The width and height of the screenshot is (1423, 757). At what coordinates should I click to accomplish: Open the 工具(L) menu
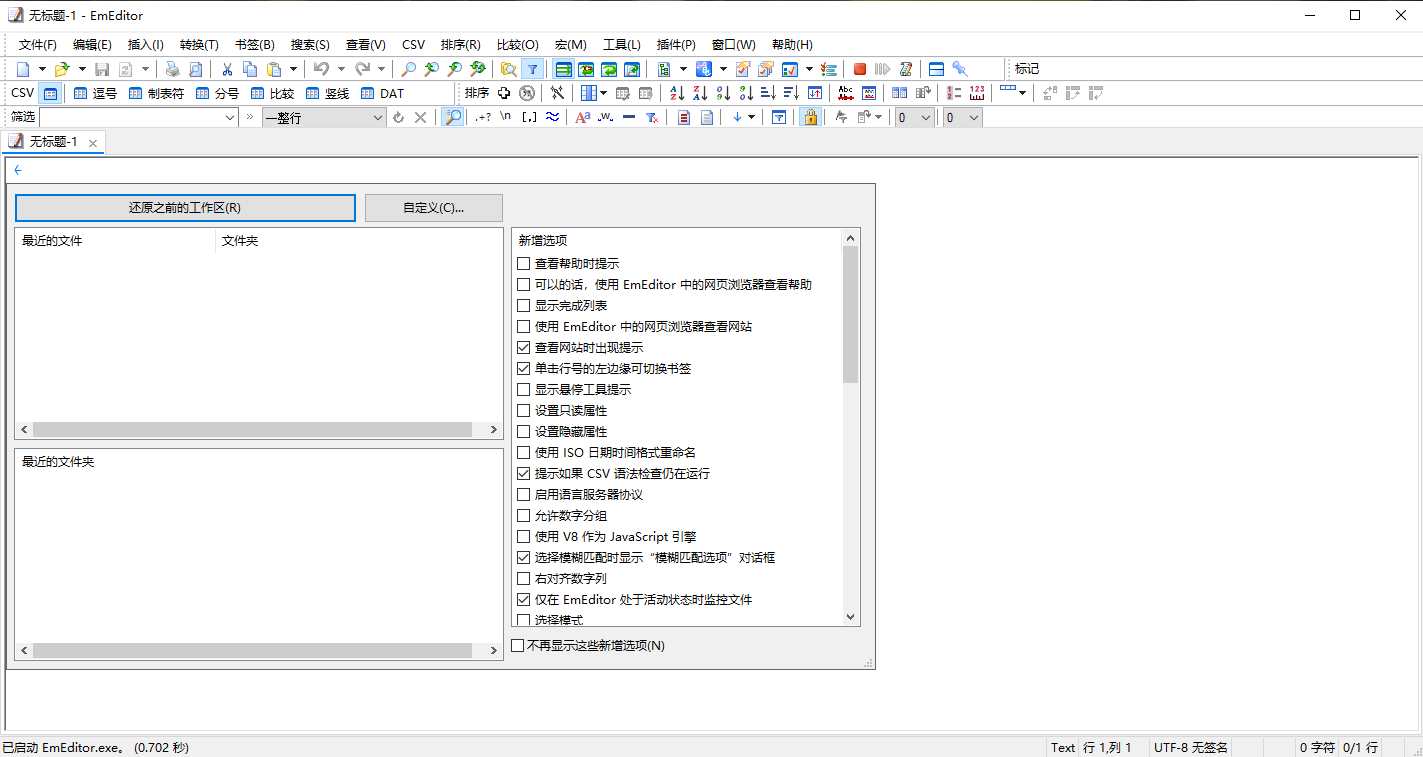(x=621, y=45)
